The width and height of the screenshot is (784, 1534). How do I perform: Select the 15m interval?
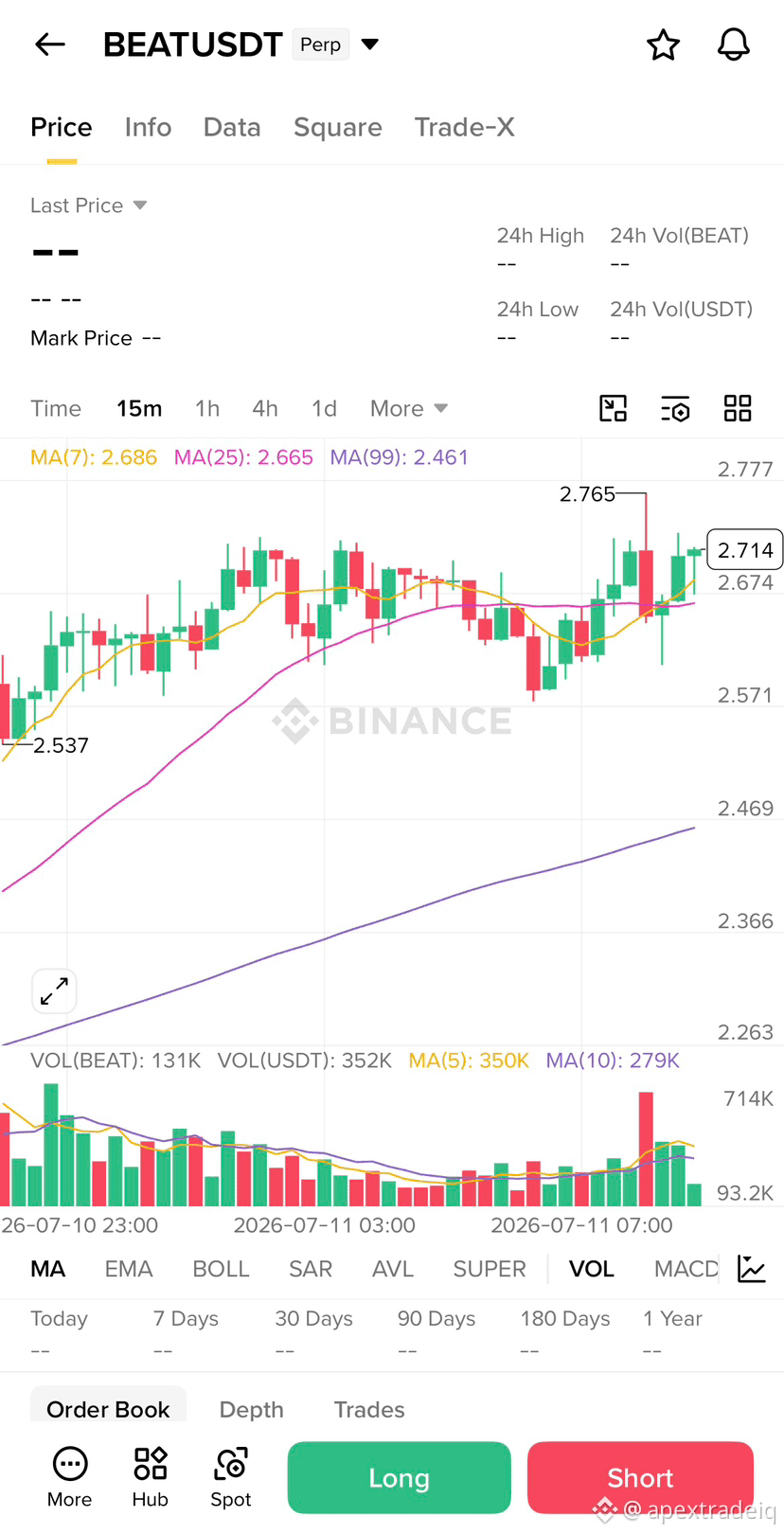139,408
